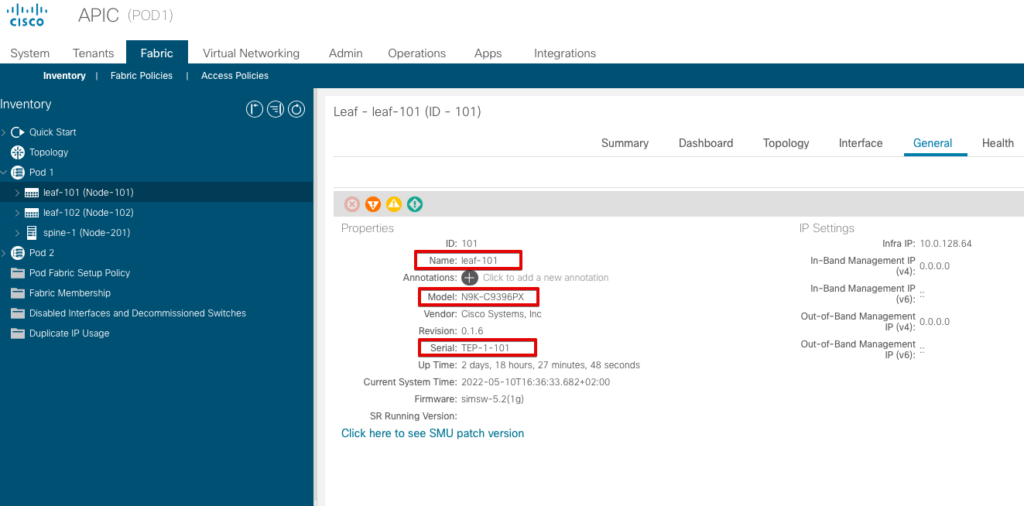Open the Operations menu
Viewport: 1024px width, 506px height.
point(417,53)
